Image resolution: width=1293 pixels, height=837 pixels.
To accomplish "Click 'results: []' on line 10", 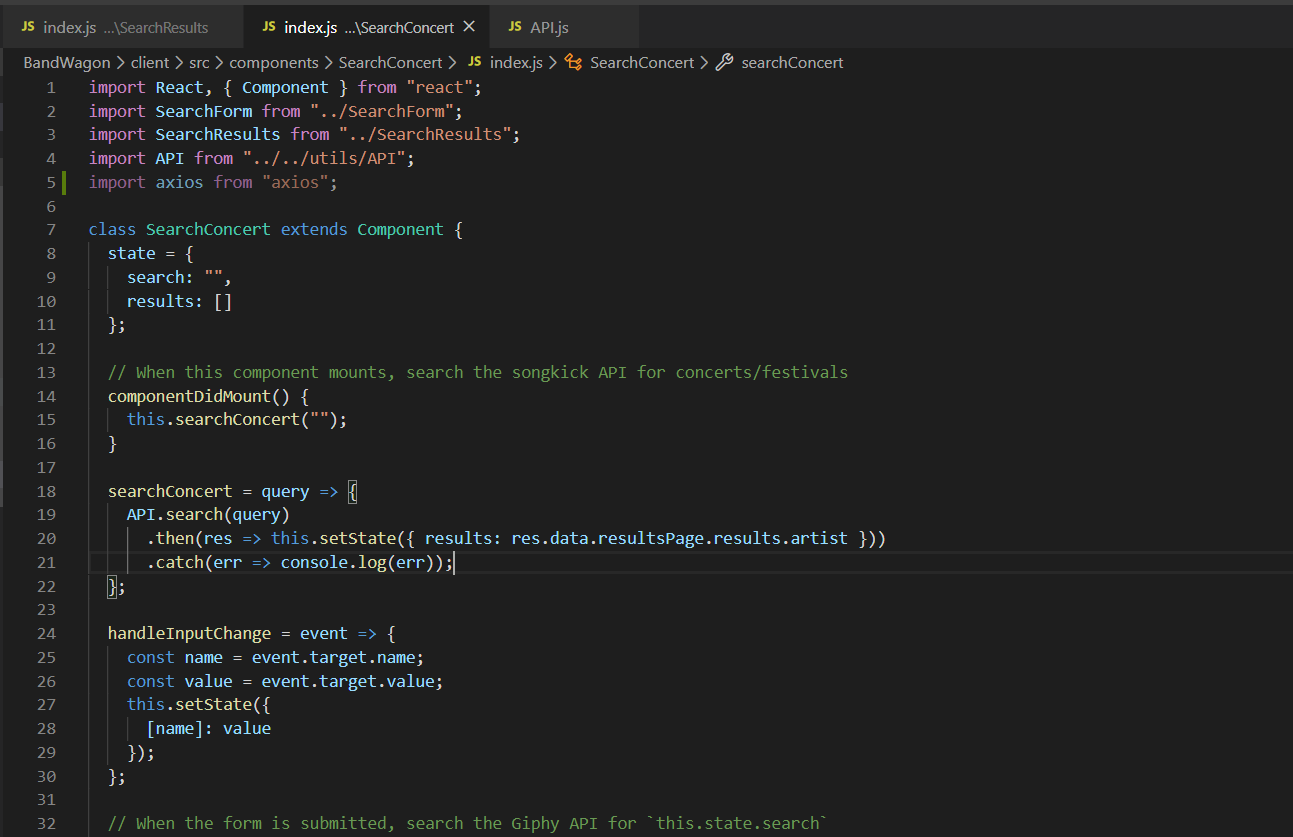I will coord(179,301).
